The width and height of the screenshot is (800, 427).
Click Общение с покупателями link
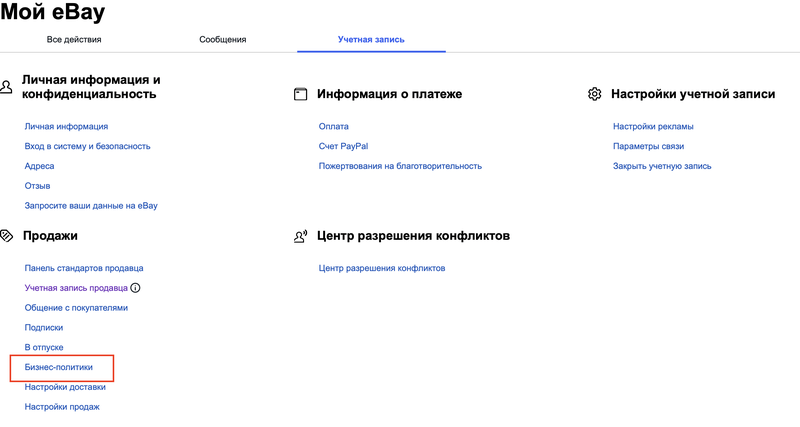coord(76,308)
